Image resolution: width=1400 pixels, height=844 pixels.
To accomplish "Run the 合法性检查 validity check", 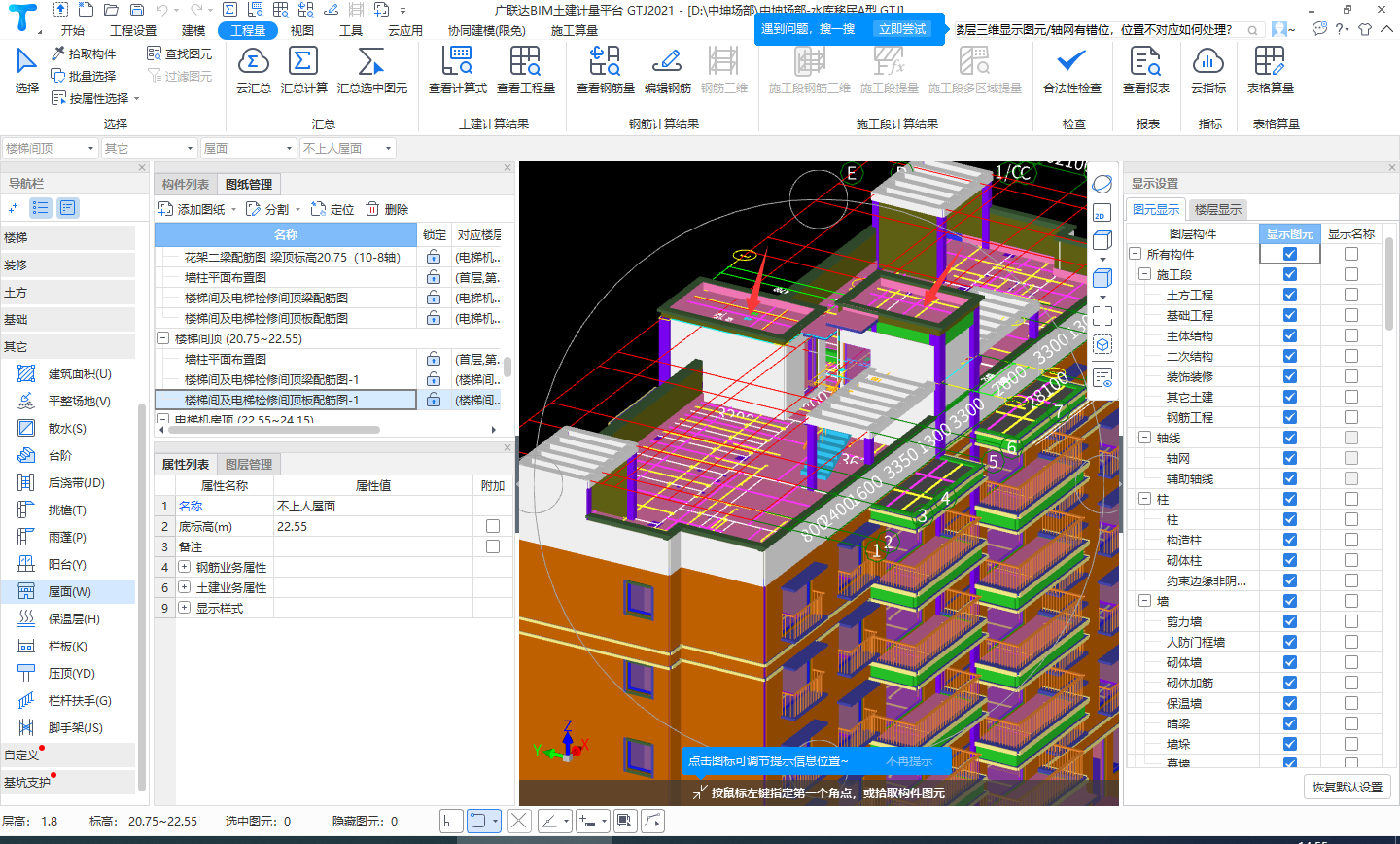I will (x=1071, y=70).
